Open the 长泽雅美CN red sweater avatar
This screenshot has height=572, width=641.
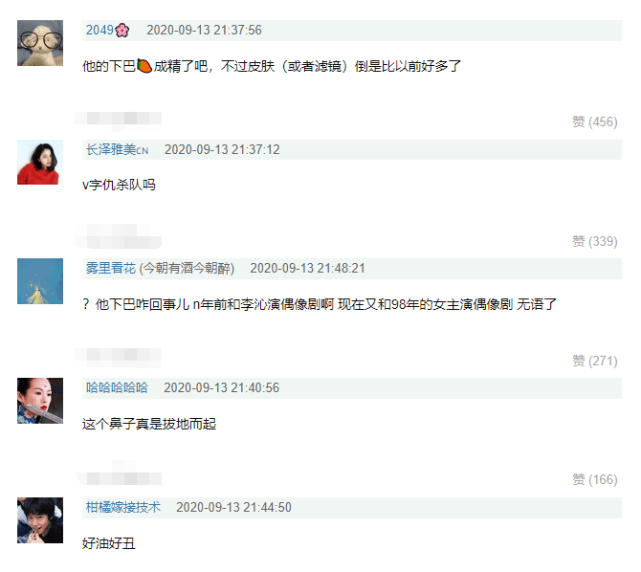pos(40,162)
